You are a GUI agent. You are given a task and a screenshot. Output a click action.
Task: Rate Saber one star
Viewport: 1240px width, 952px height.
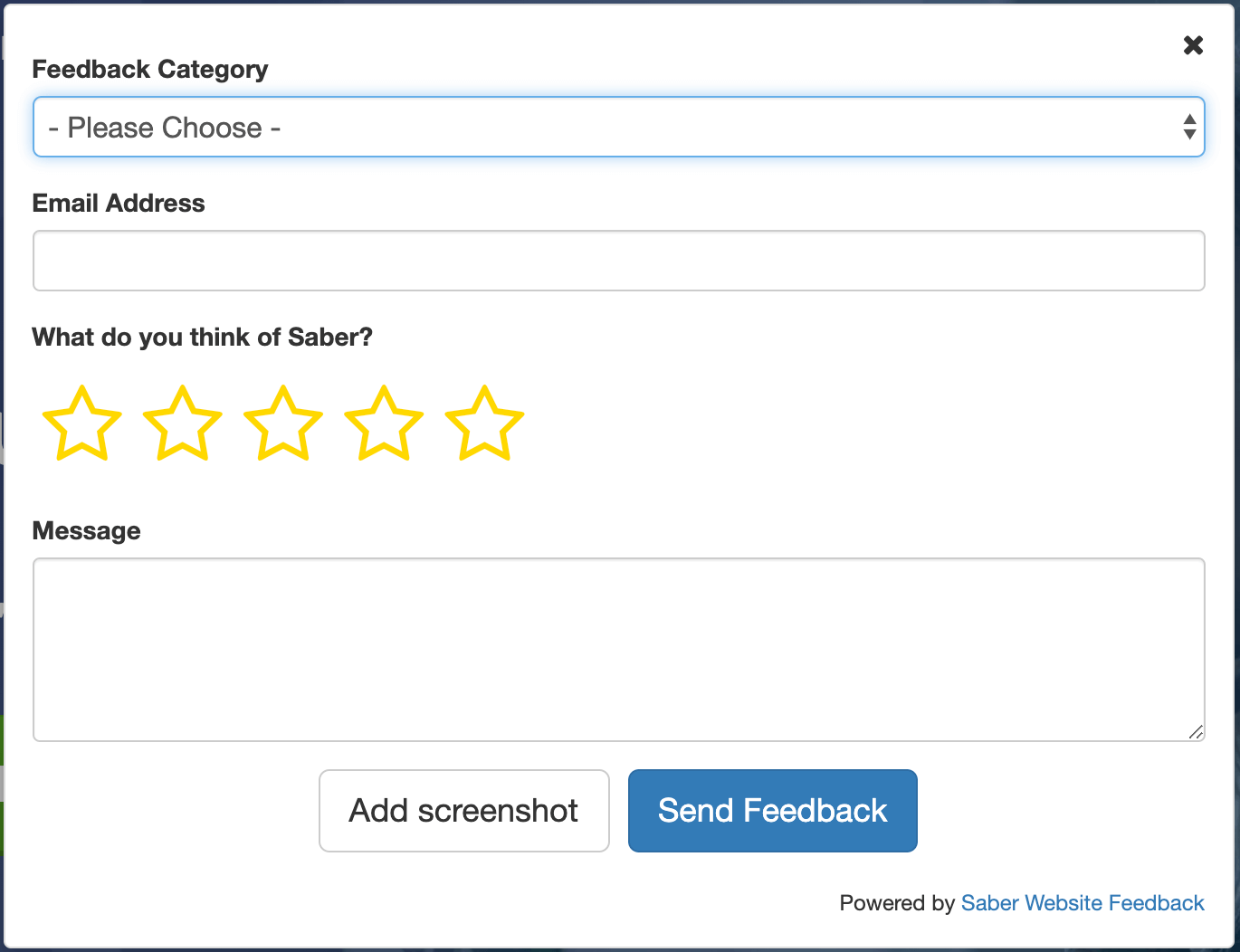coord(81,423)
